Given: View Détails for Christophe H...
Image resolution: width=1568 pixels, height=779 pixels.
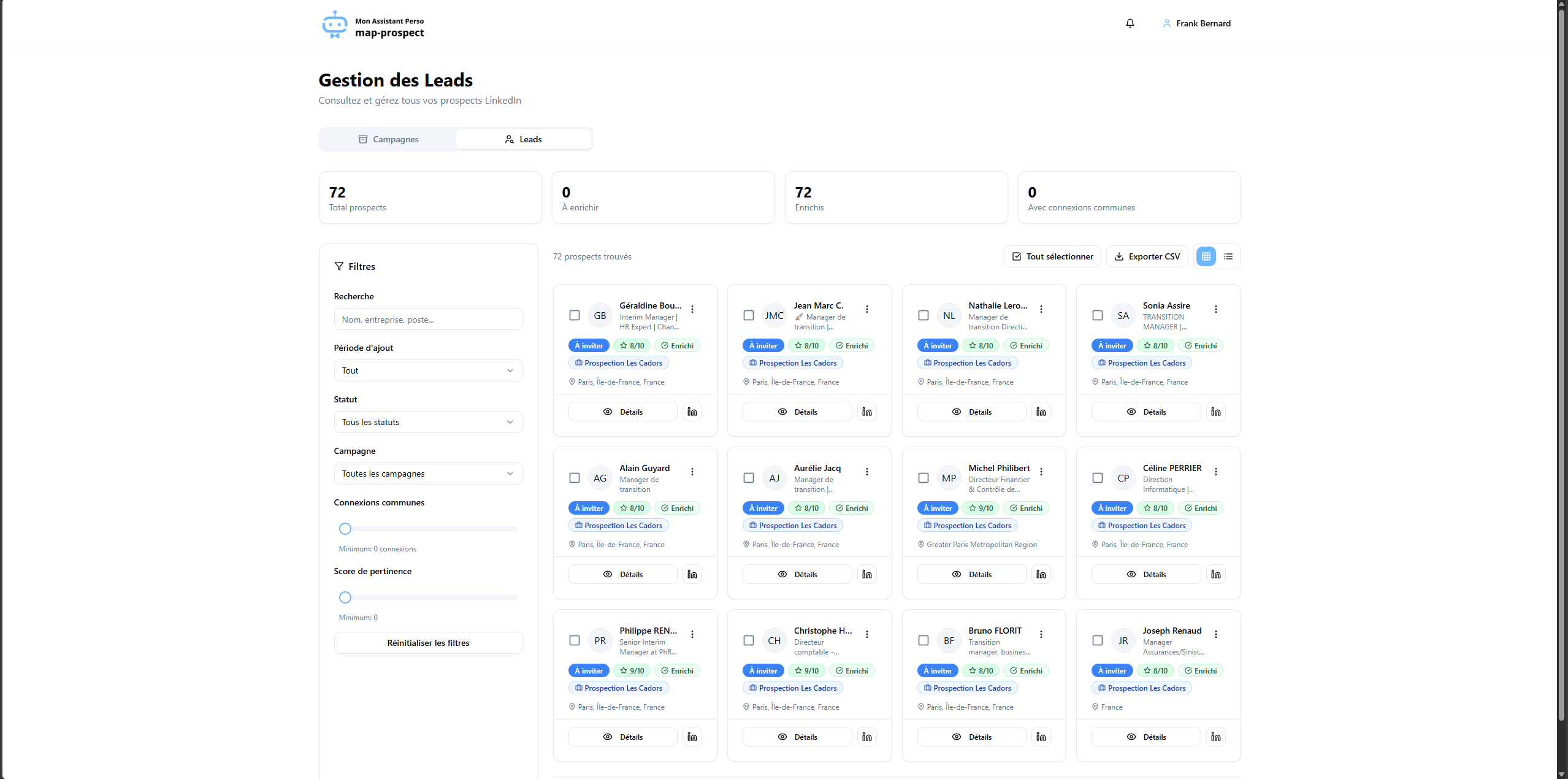Looking at the screenshot, I should tap(797, 737).
